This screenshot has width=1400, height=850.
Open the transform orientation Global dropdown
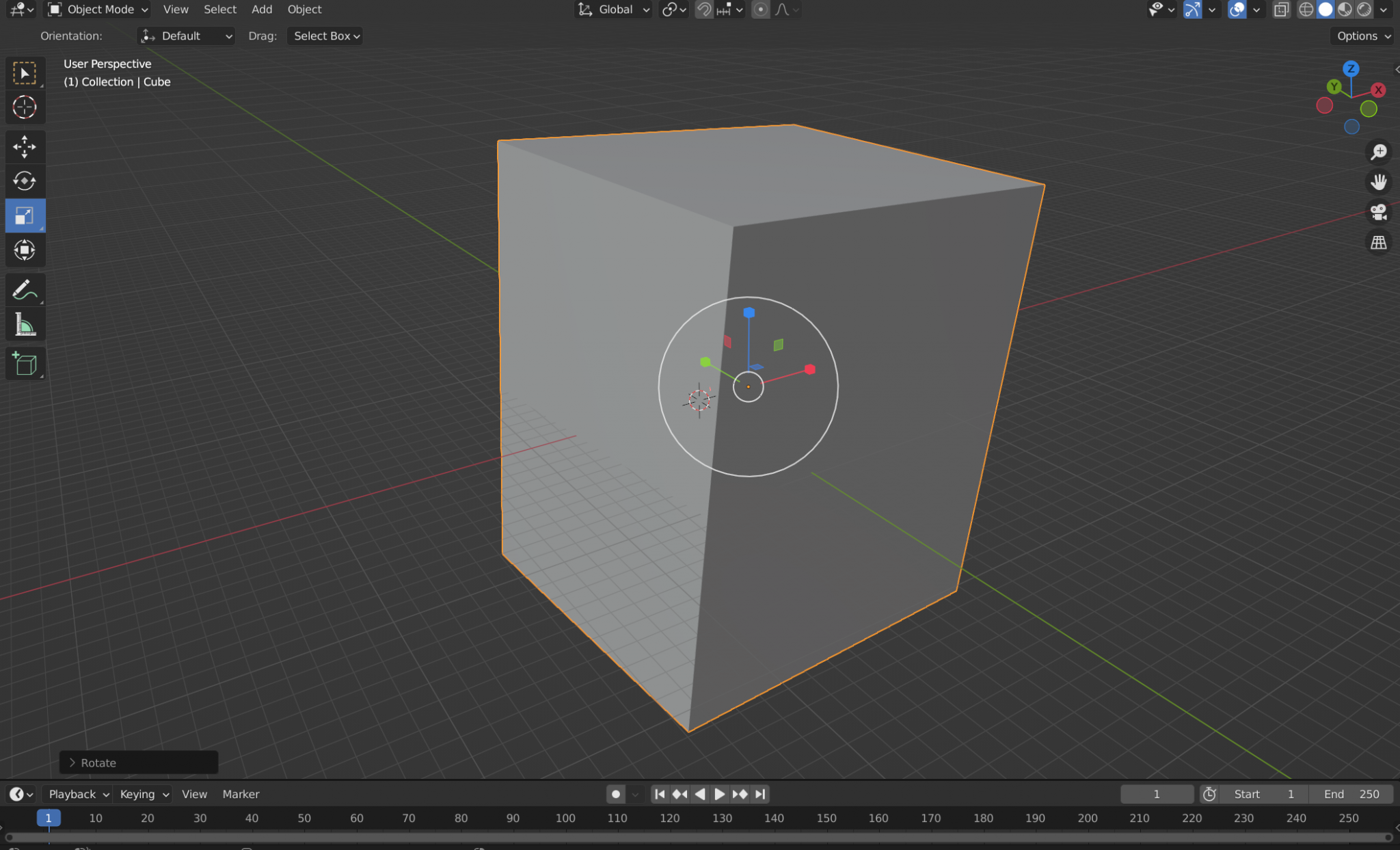click(612, 9)
